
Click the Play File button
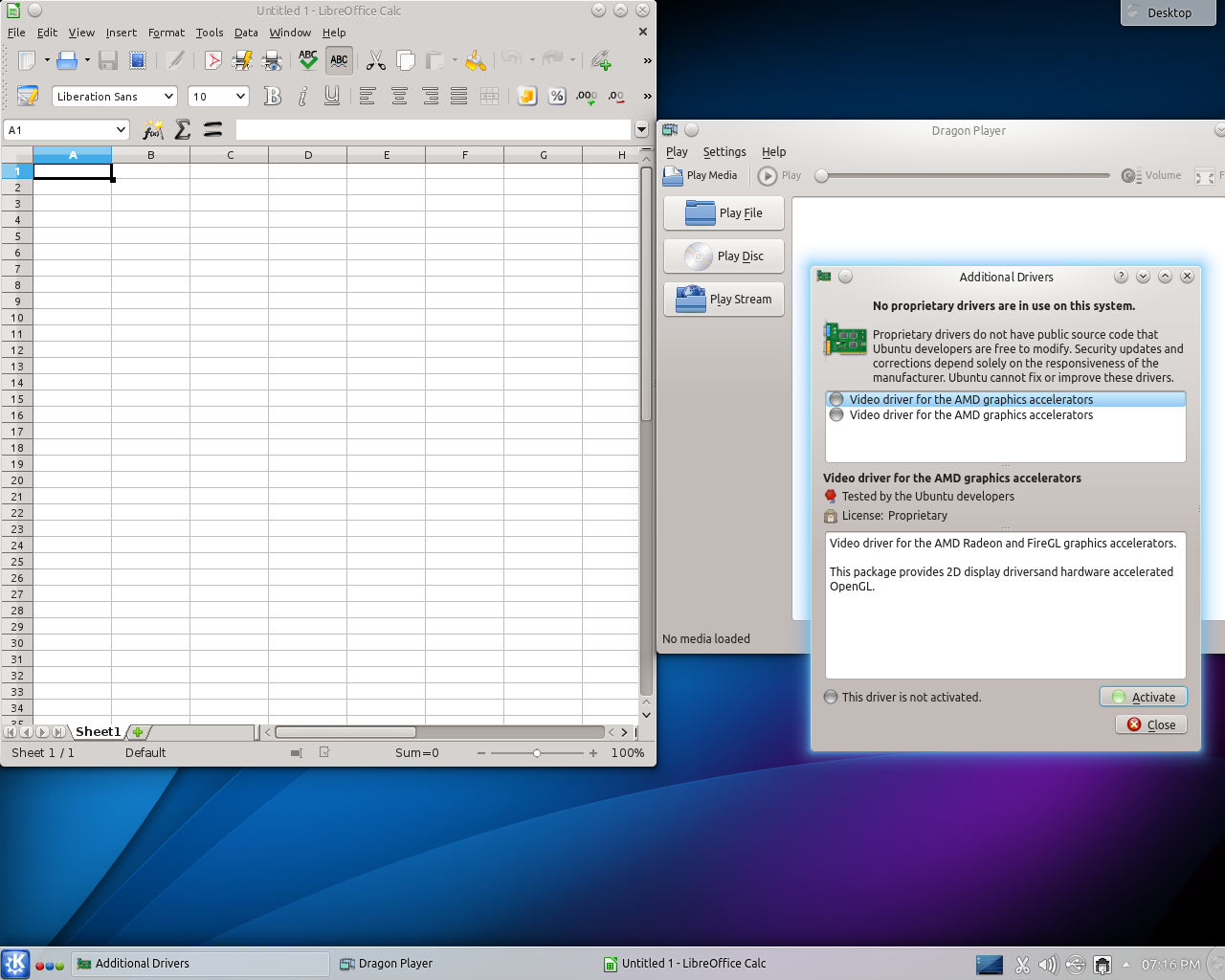pyautogui.click(x=724, y=212)
